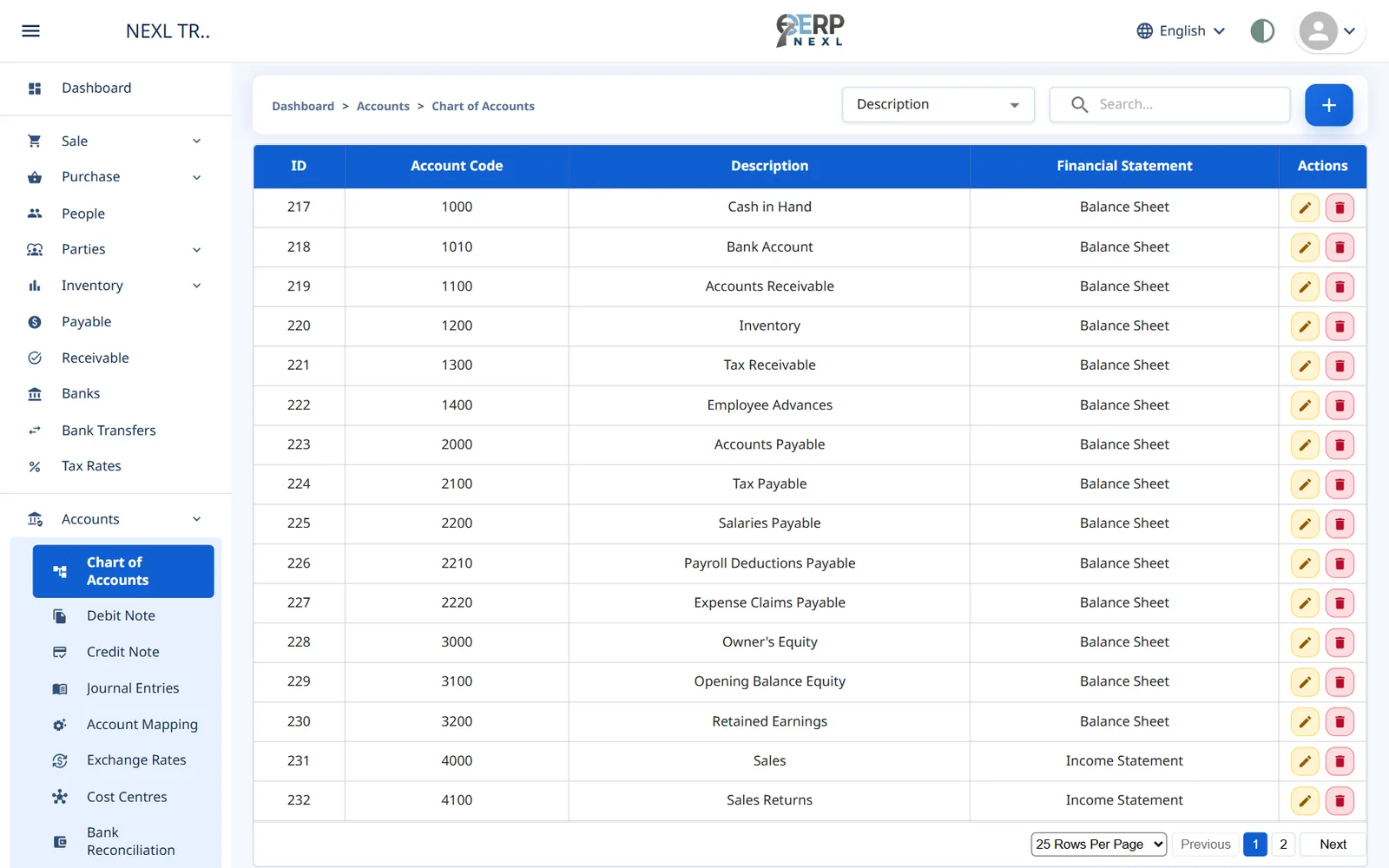1389x868 pixels.
Task: Open Exchange Rates page
Action: [123, 760]
